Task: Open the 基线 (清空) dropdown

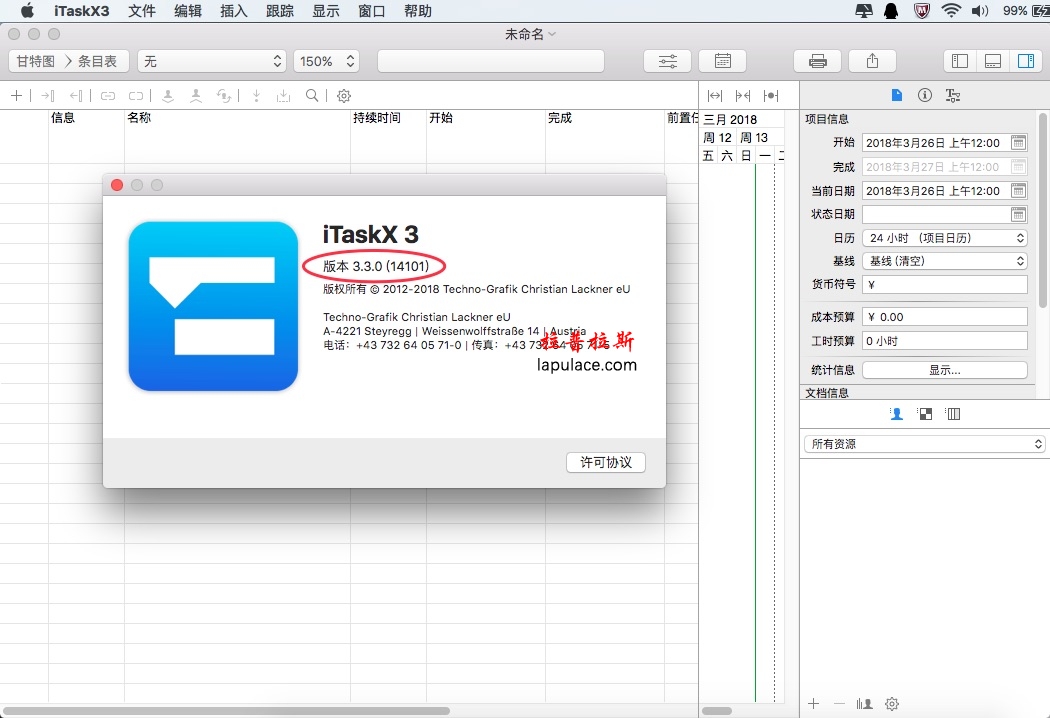Action: 945,261
